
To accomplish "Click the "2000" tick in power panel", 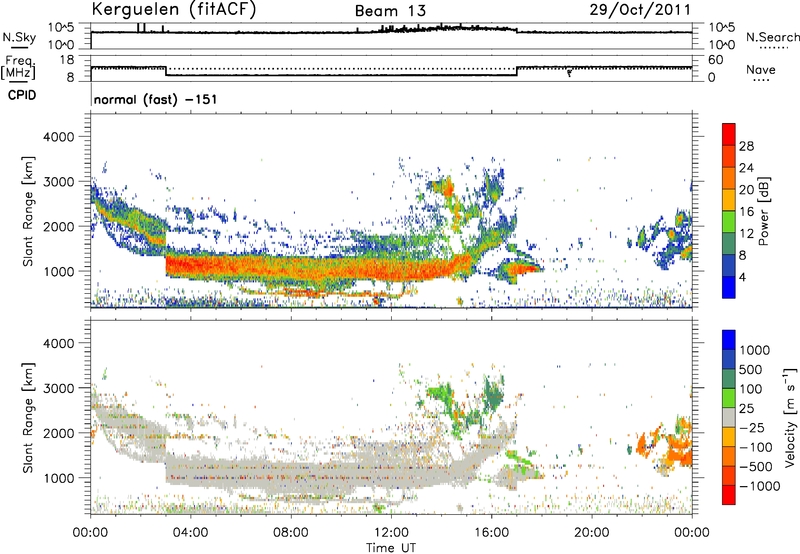I will point(58,226).
